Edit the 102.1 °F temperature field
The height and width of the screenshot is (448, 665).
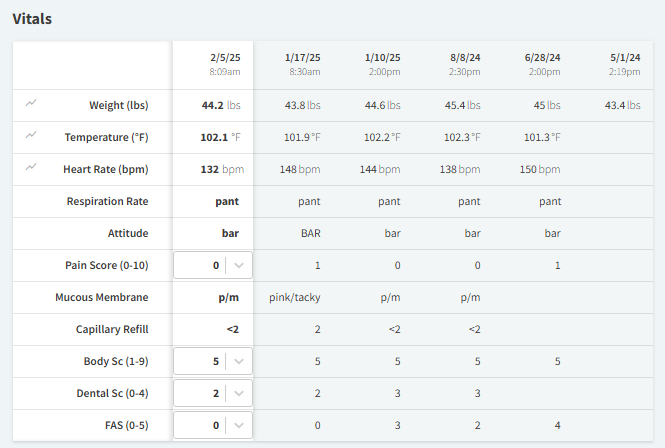213,137
